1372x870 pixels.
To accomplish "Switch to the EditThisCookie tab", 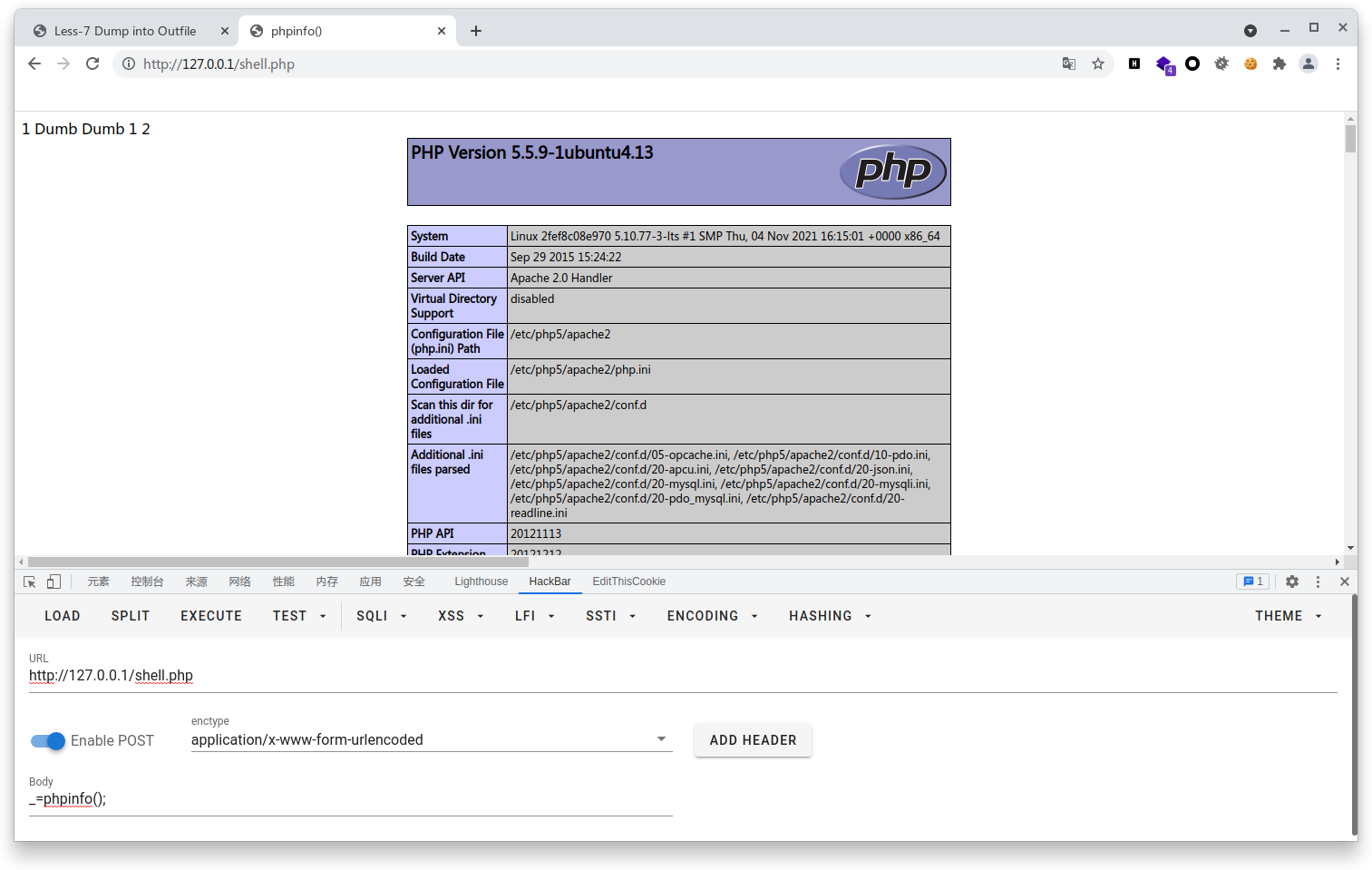I will (629, 582).
